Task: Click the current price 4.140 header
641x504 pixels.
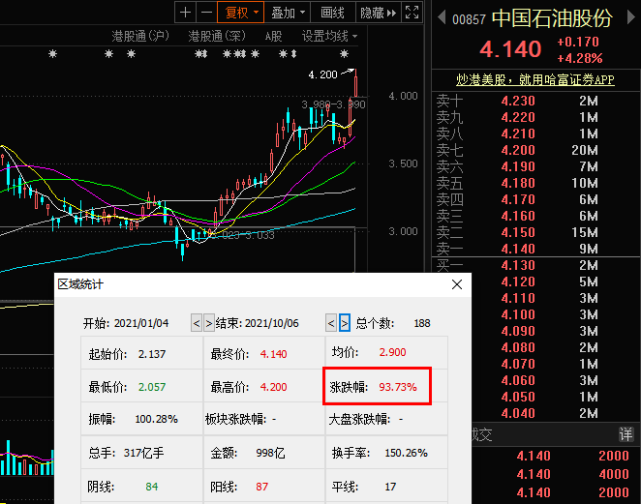Action: 510,49
